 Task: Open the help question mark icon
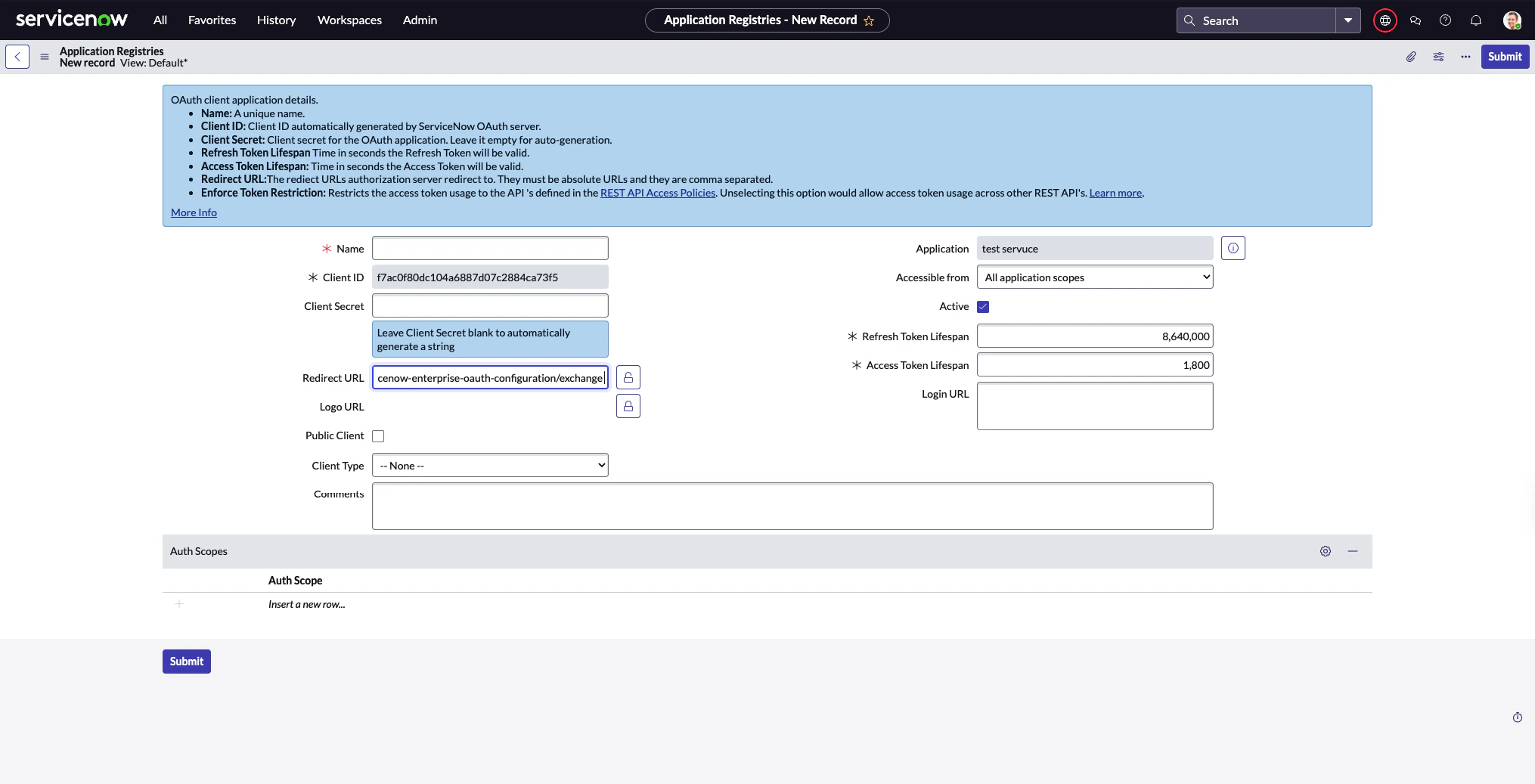(1446, 20)
